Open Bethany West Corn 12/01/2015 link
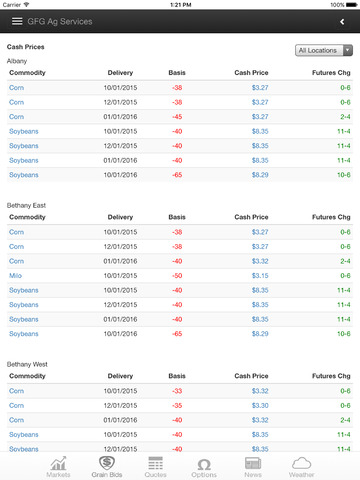360x480 pixels. (16, 406)
